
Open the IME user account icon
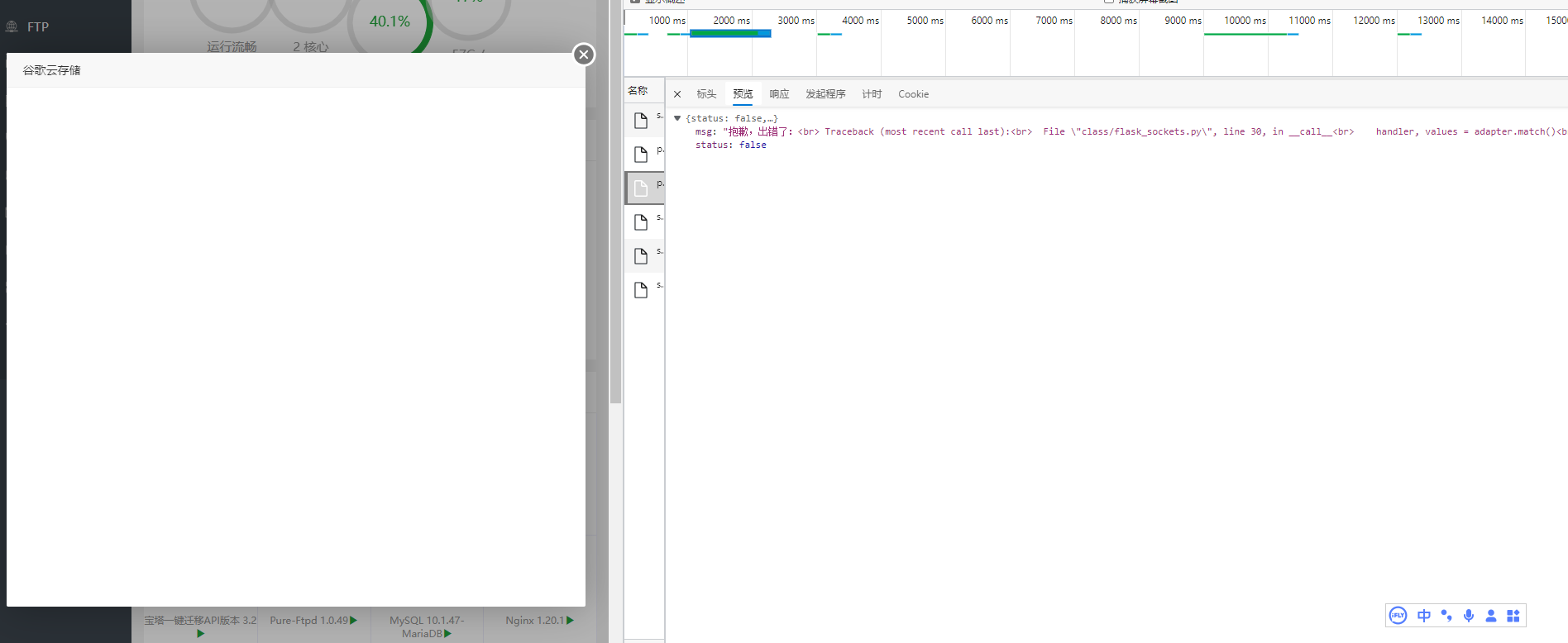tap(1491, 616)
